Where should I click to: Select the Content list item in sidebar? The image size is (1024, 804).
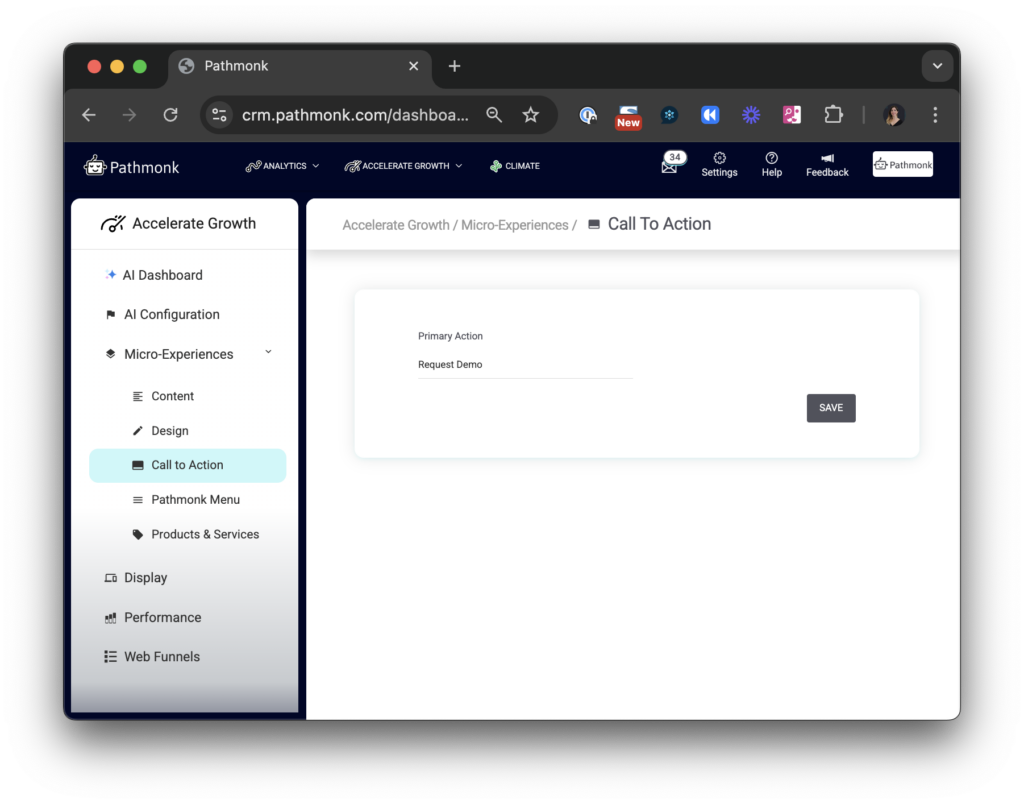coord(174,395)
